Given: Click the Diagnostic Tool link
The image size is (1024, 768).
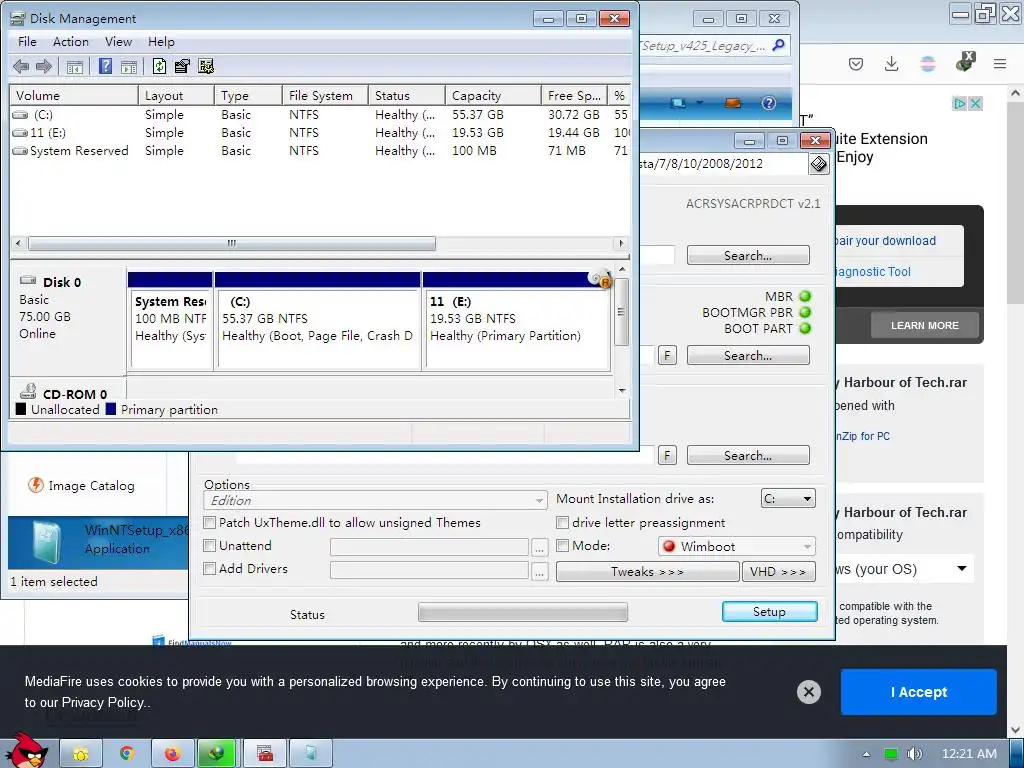Looking at the screenshot, I should point(872,272).
